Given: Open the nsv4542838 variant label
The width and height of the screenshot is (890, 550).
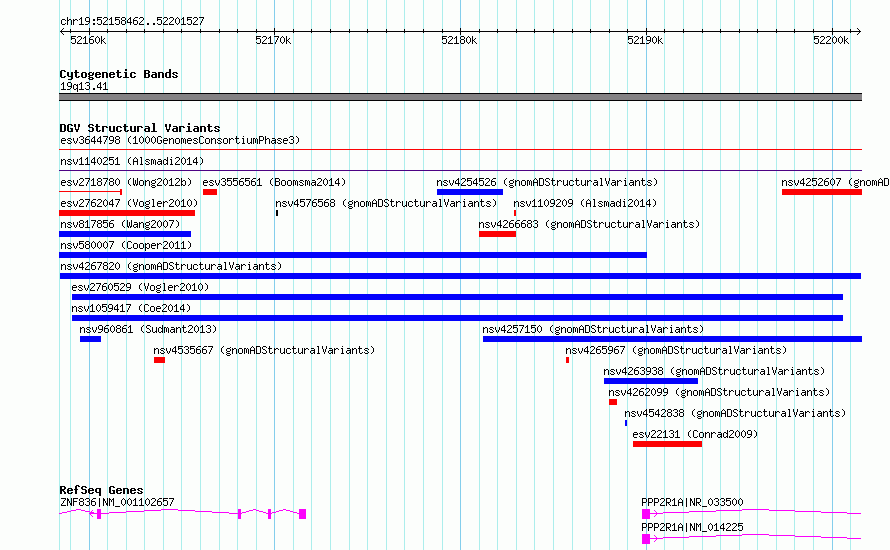Looking at the screenshot, I should (735, 413).
